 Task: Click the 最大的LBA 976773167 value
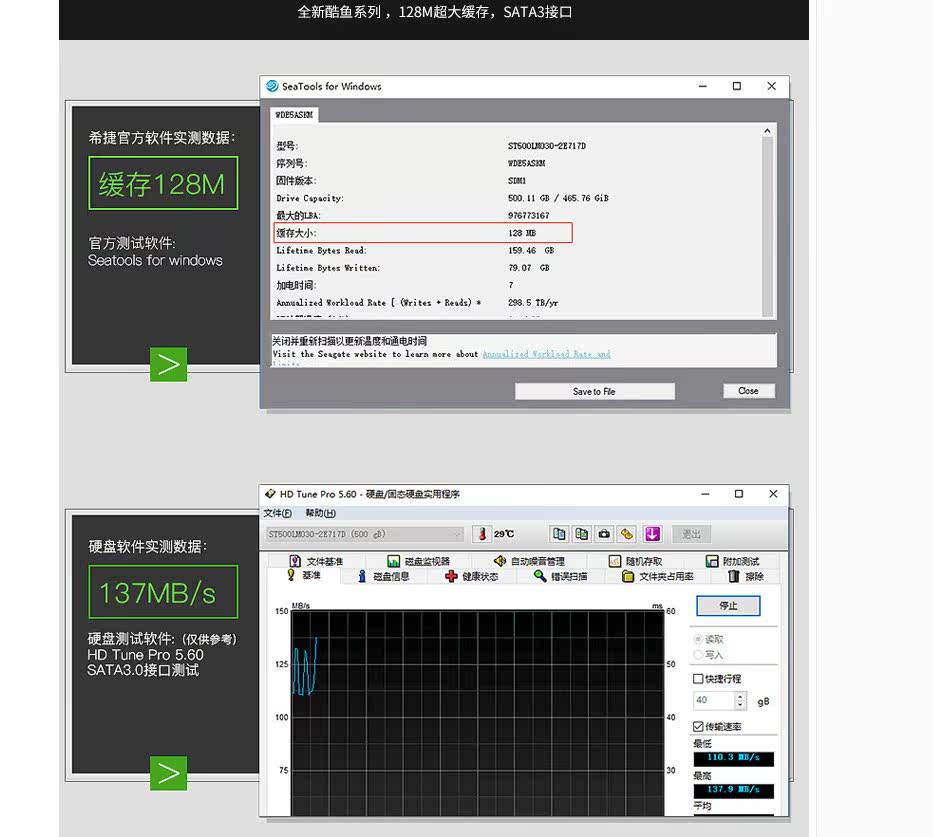click(x=528, y=215)
